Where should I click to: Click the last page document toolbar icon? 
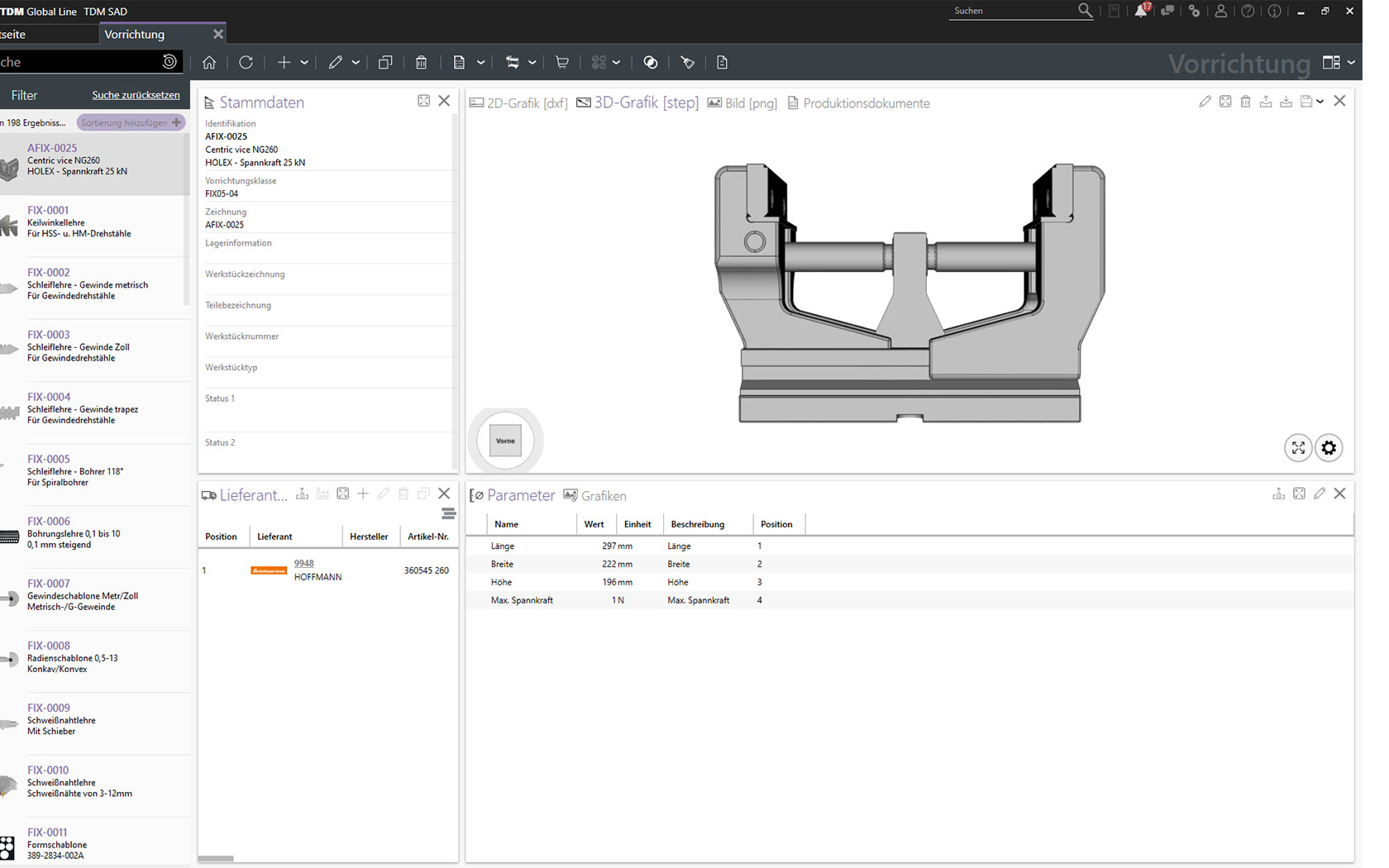pyautogui.click(x=722, y=62)
